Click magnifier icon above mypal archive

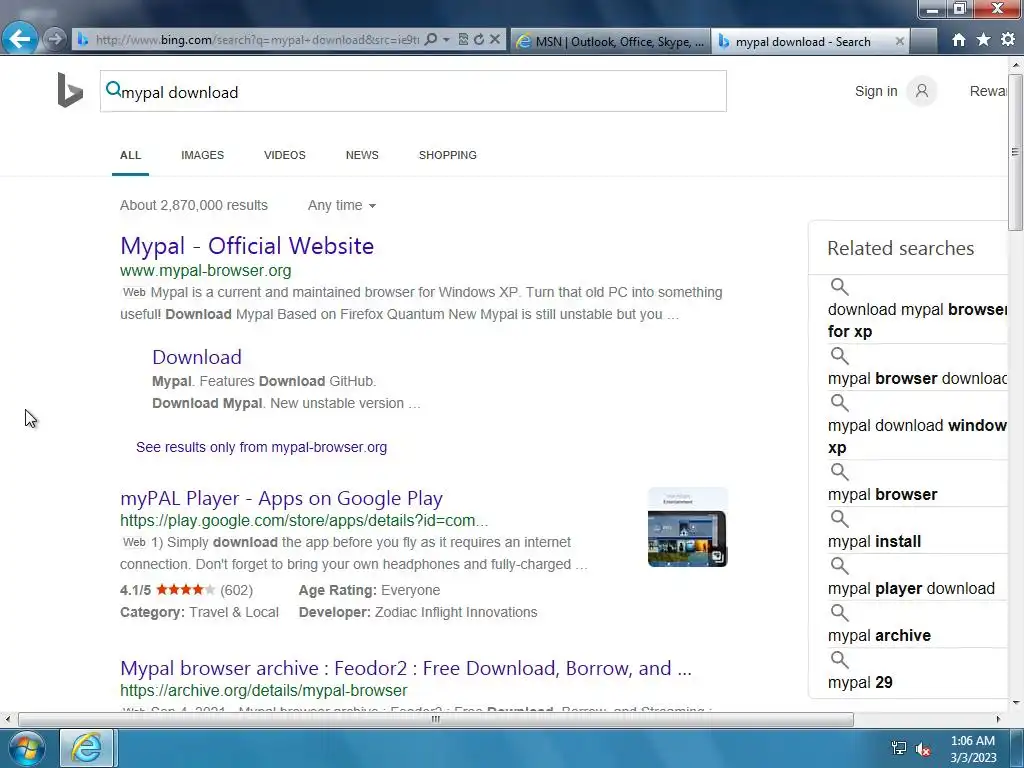coord(839,613)
